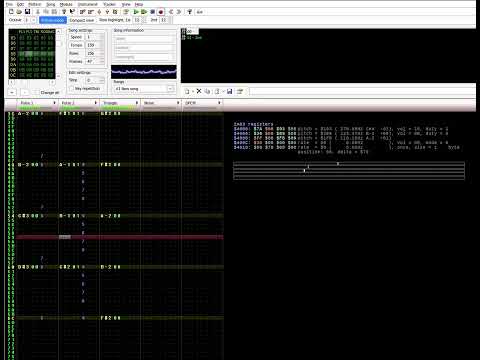Open module properties from toolbar
This screenshot has height=360, width=480.
pos(126,12)
